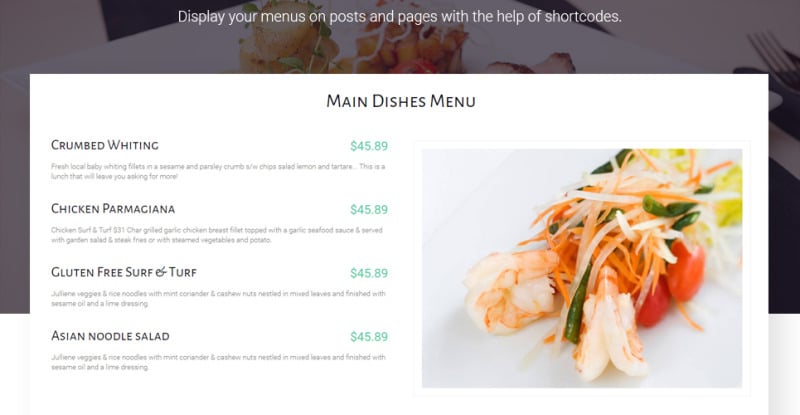Click the Asian noodle salad $45.89 price
800x415 pixels.
tap(369, 337)
